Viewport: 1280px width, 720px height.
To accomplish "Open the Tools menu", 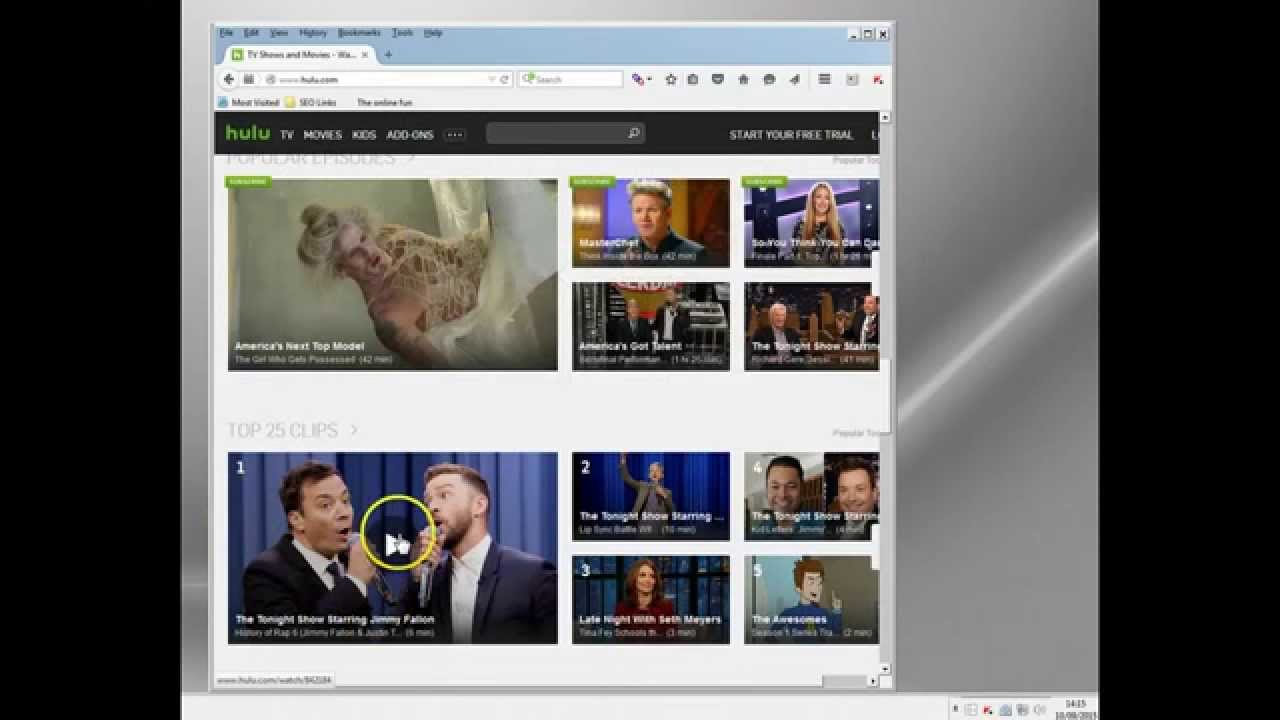I will pyautogui.click(x=402, y=33).
